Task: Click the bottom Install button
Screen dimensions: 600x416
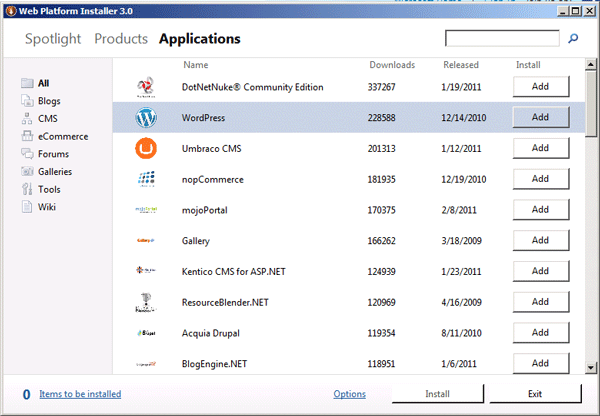Action: pos(437,394)
